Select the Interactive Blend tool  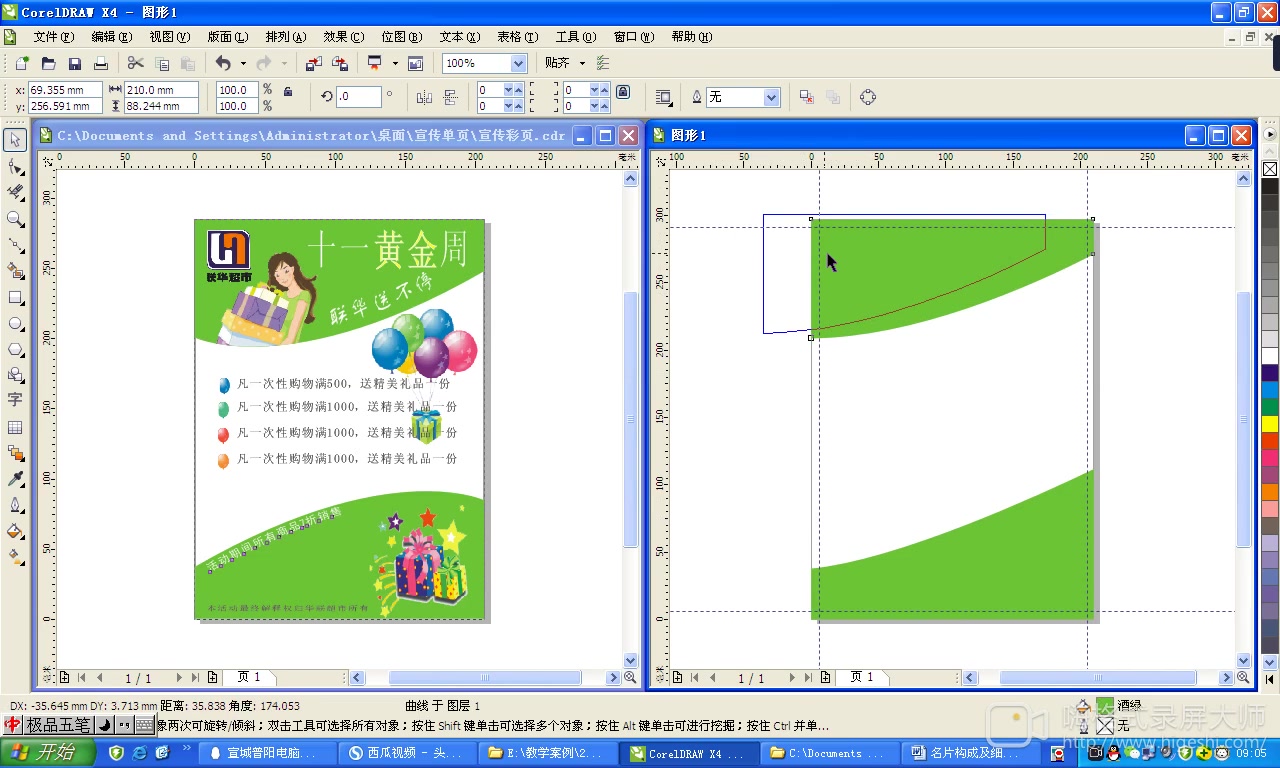click(15, 453)
